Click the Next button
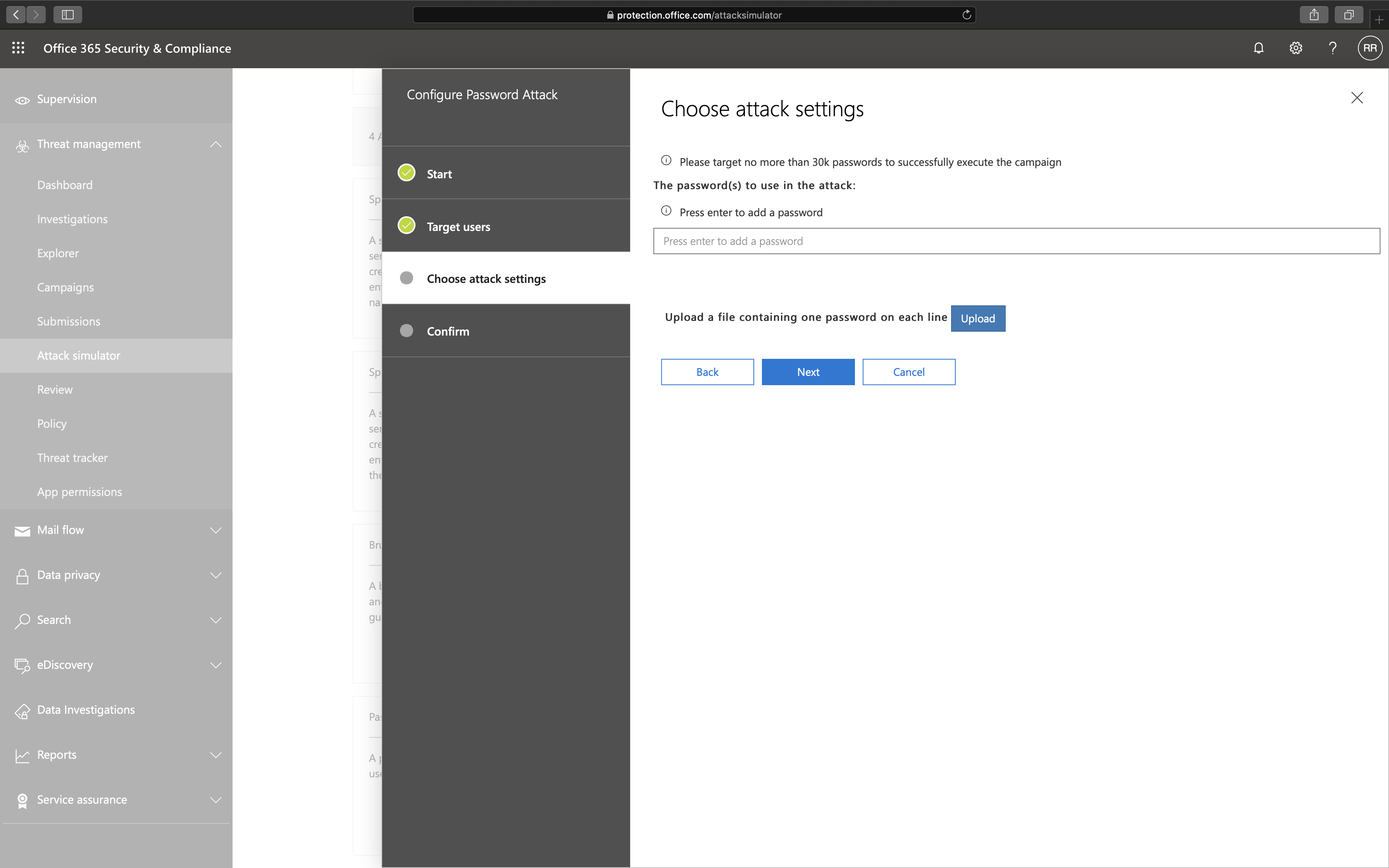Image resolution: width=1389 pixels, height=868 pixels. pos(808,372)
